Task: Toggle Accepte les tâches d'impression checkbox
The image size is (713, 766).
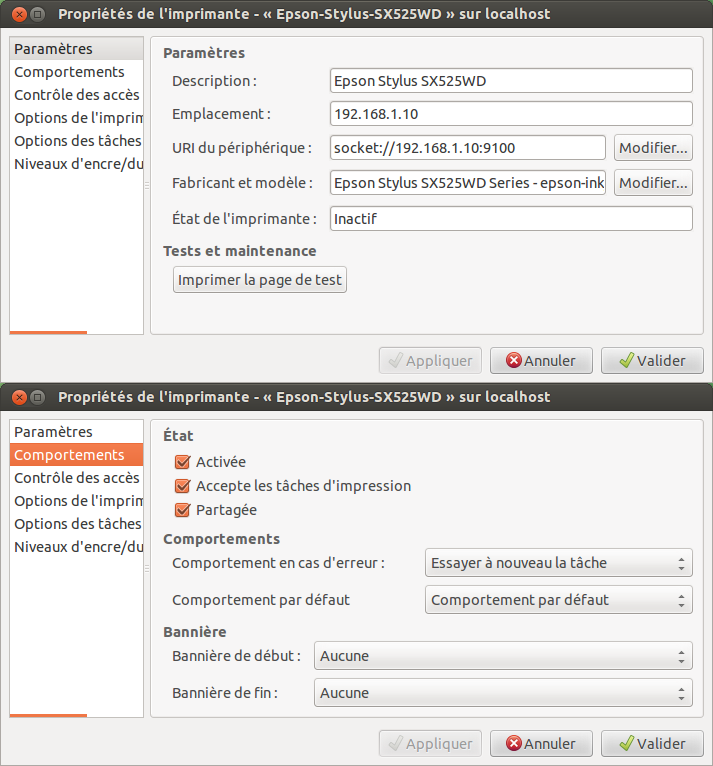Action: (x=182, y=486)
